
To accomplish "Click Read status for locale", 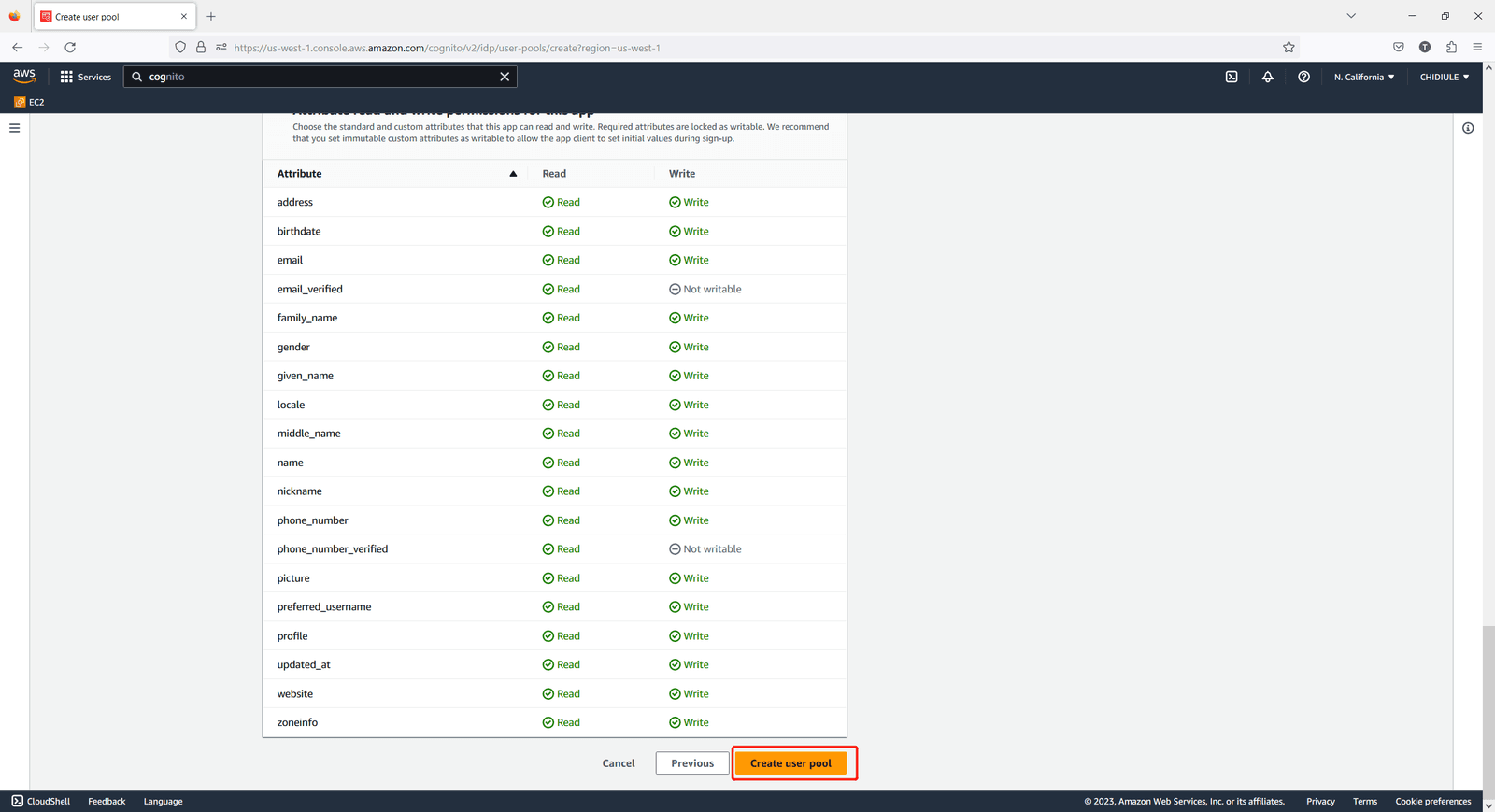I will point(561,405).
